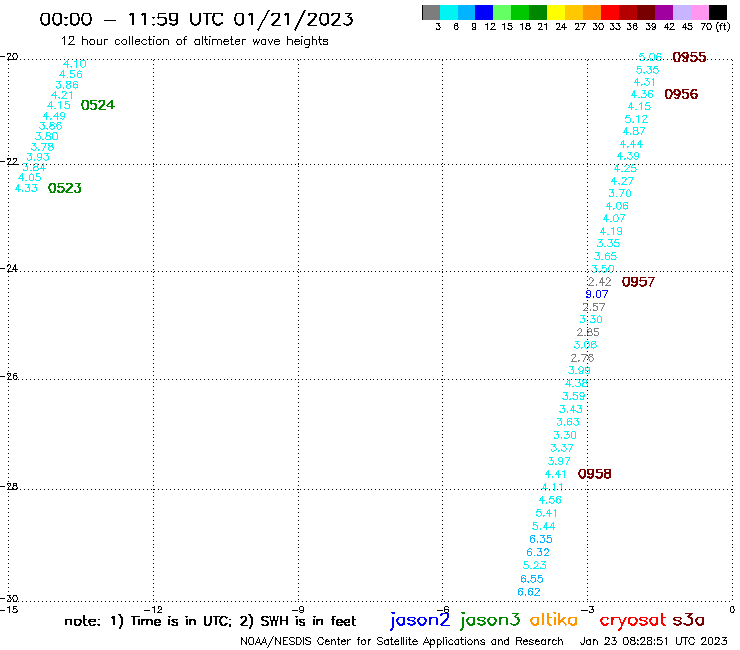The image size is (740, 650).
Task: Click the 5.41 wave height value
Action: click(547, 513)
